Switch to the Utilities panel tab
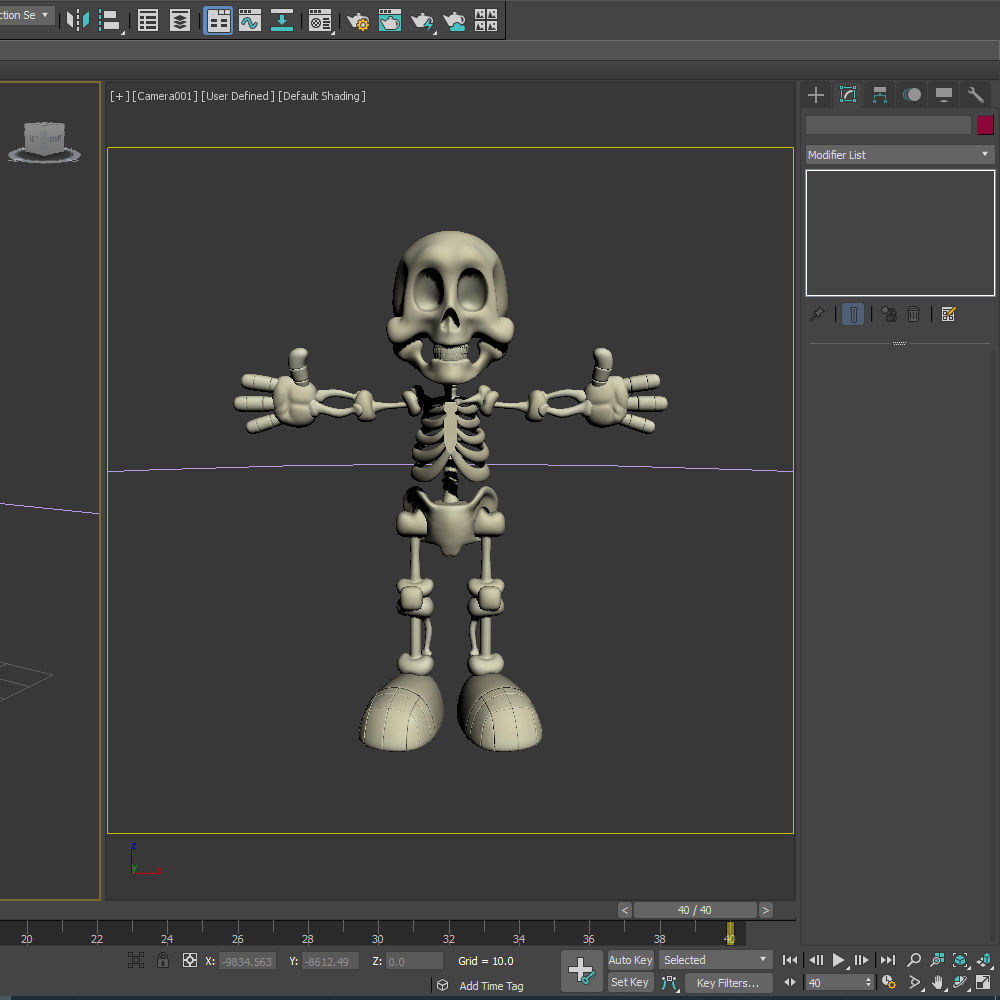 pos(976,95)
